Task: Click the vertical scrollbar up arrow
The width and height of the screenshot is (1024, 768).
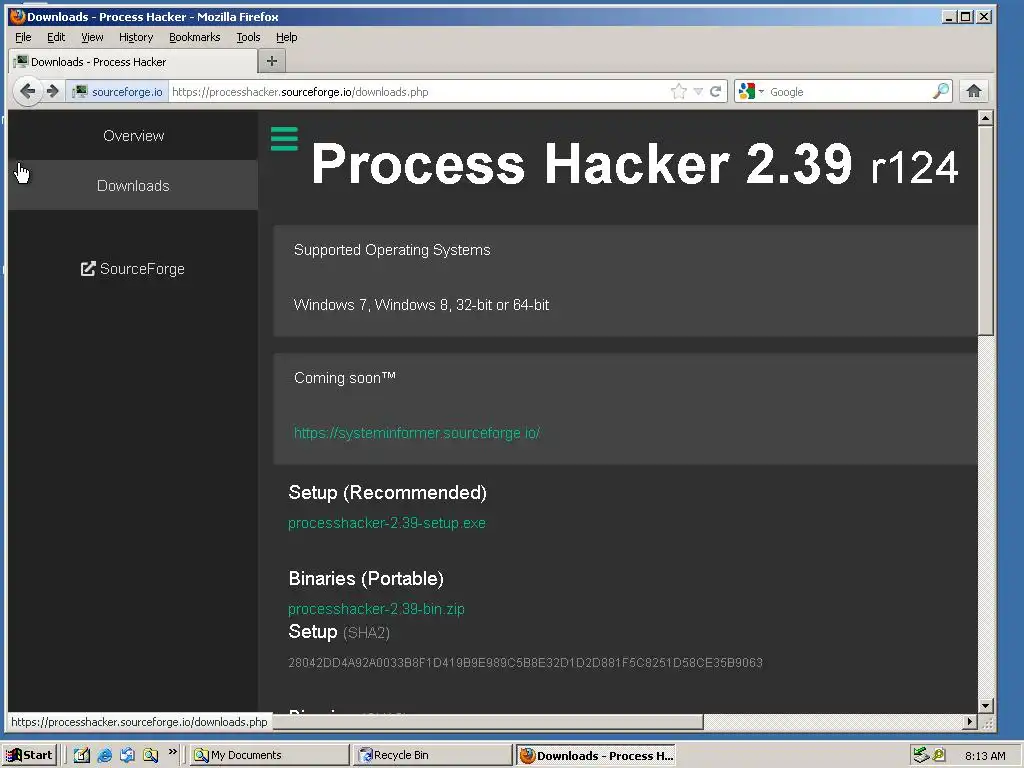Action: point(985,118)
